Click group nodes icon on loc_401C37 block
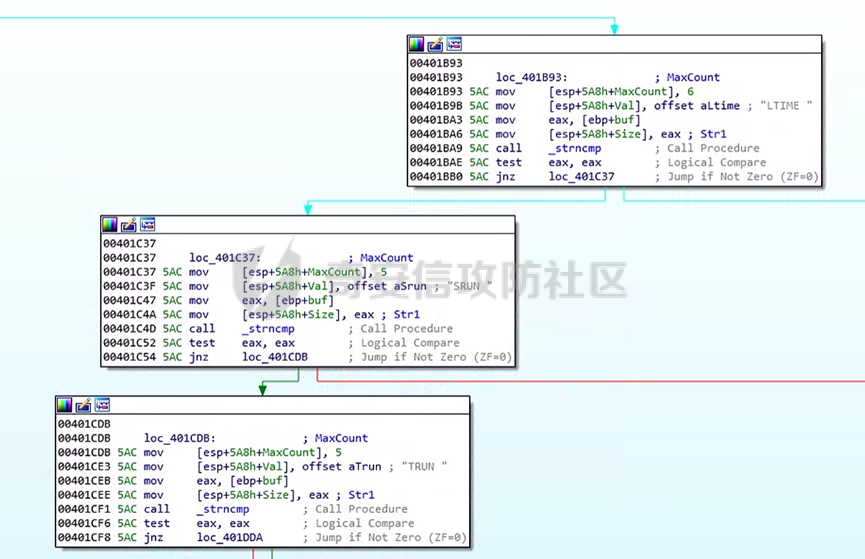The height and width of the screenshot is (559, 865). click(147, 224)
